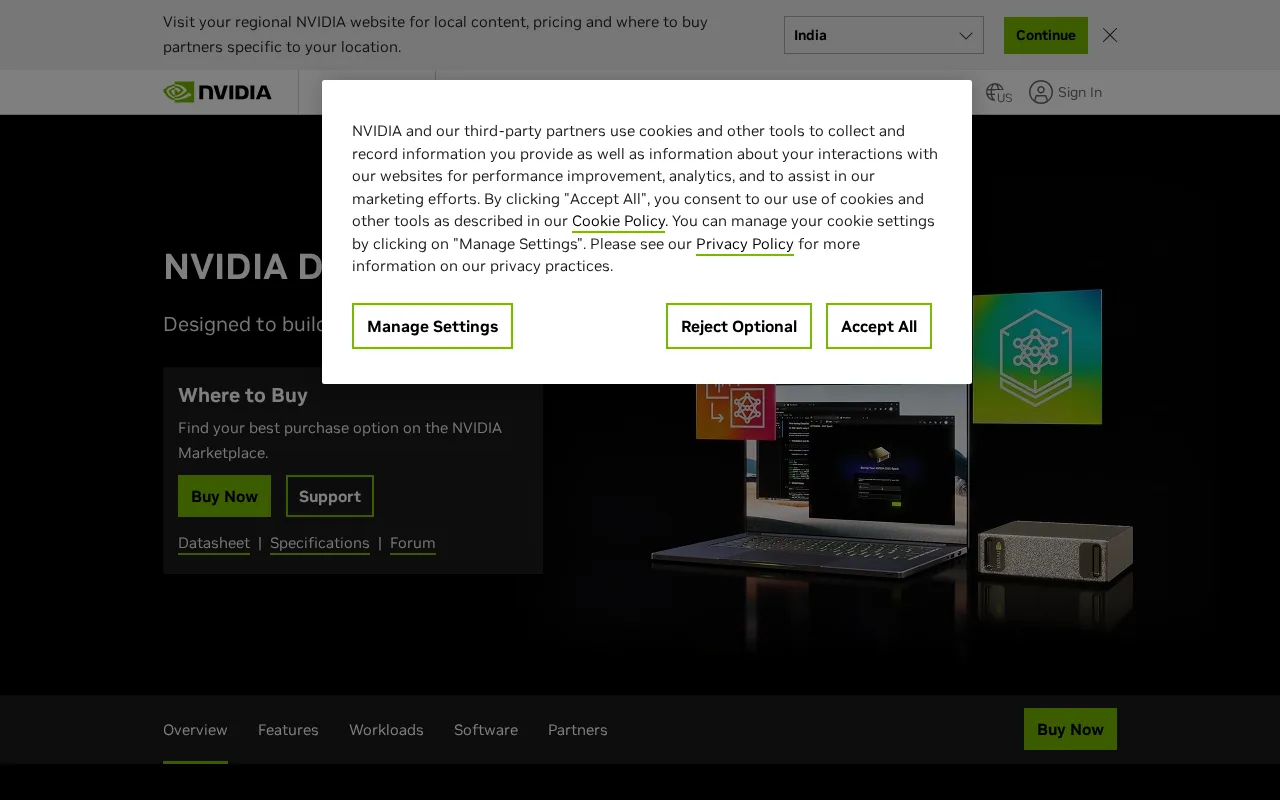Image resolution: width=1280 pixels, height=800 pixels.
Task: Click the Where to Buy heading
Action: click(x=243, y=395)
